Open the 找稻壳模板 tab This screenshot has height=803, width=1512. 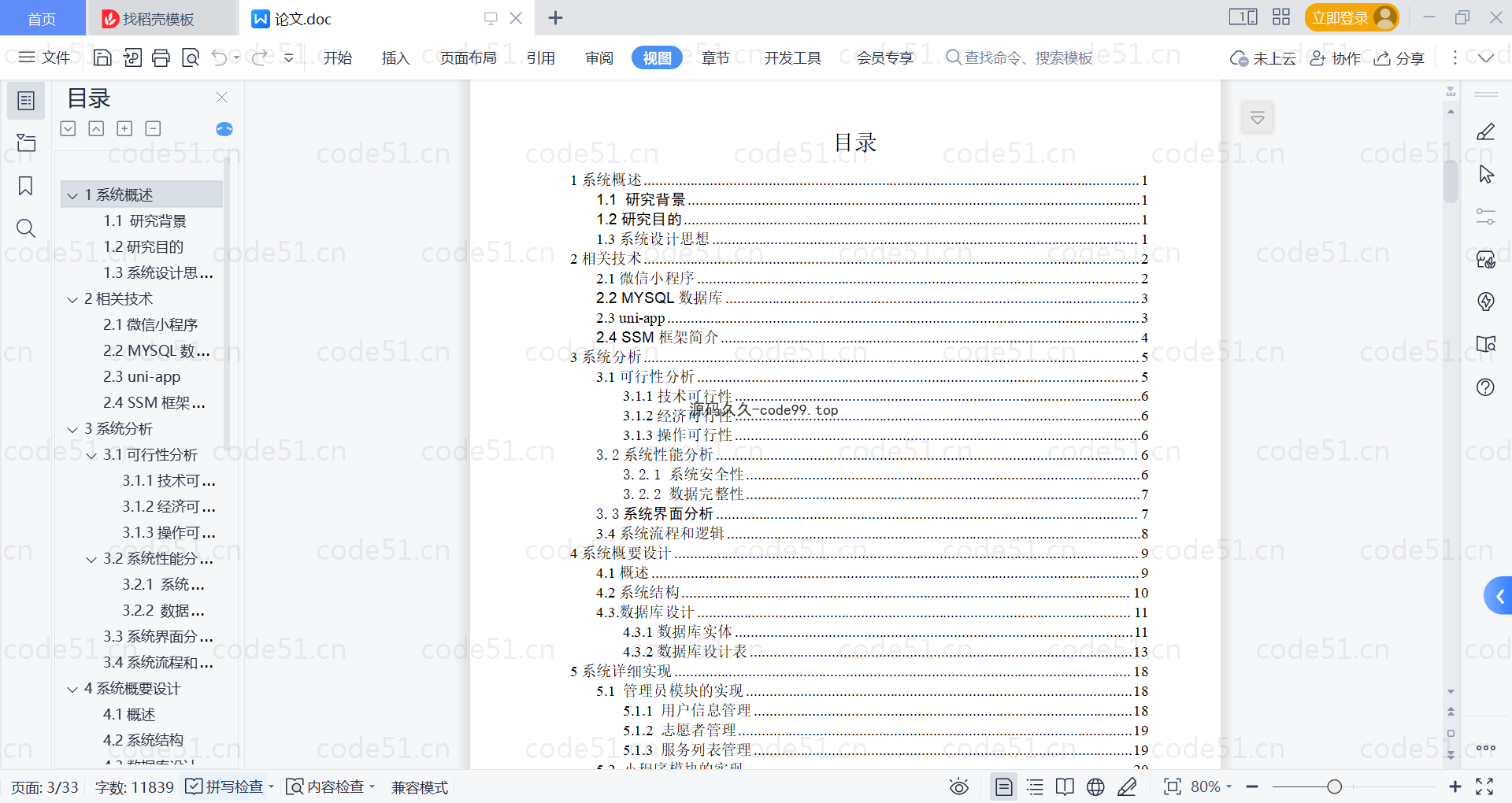161,18
